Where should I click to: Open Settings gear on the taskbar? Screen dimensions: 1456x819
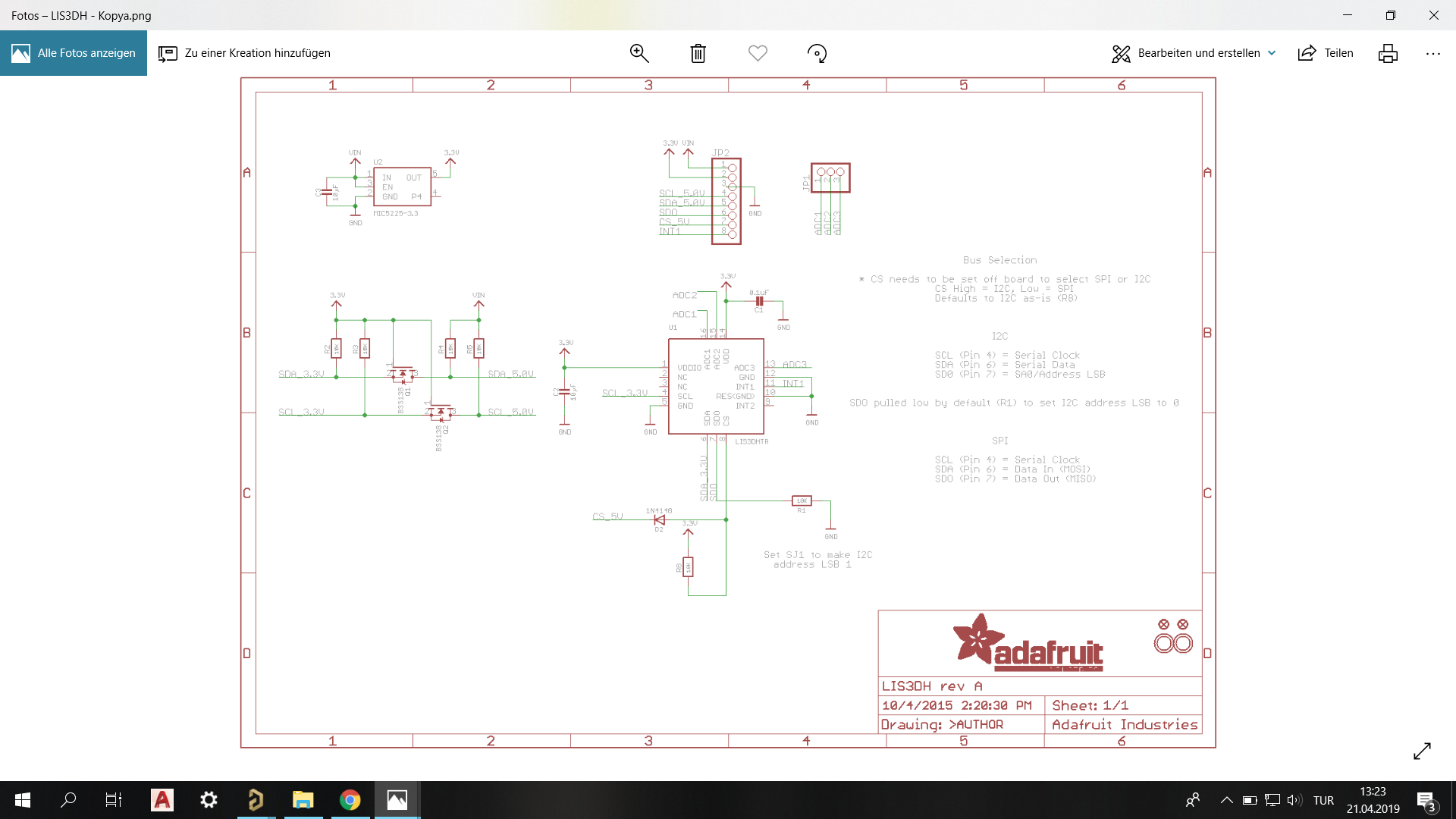(x=209, y=800)
